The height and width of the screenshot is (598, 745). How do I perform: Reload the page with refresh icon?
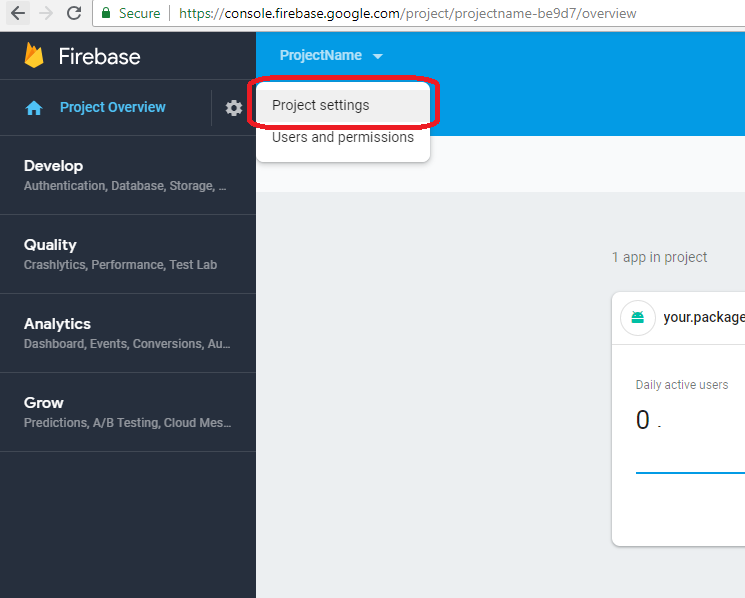[x=74, y=14]
